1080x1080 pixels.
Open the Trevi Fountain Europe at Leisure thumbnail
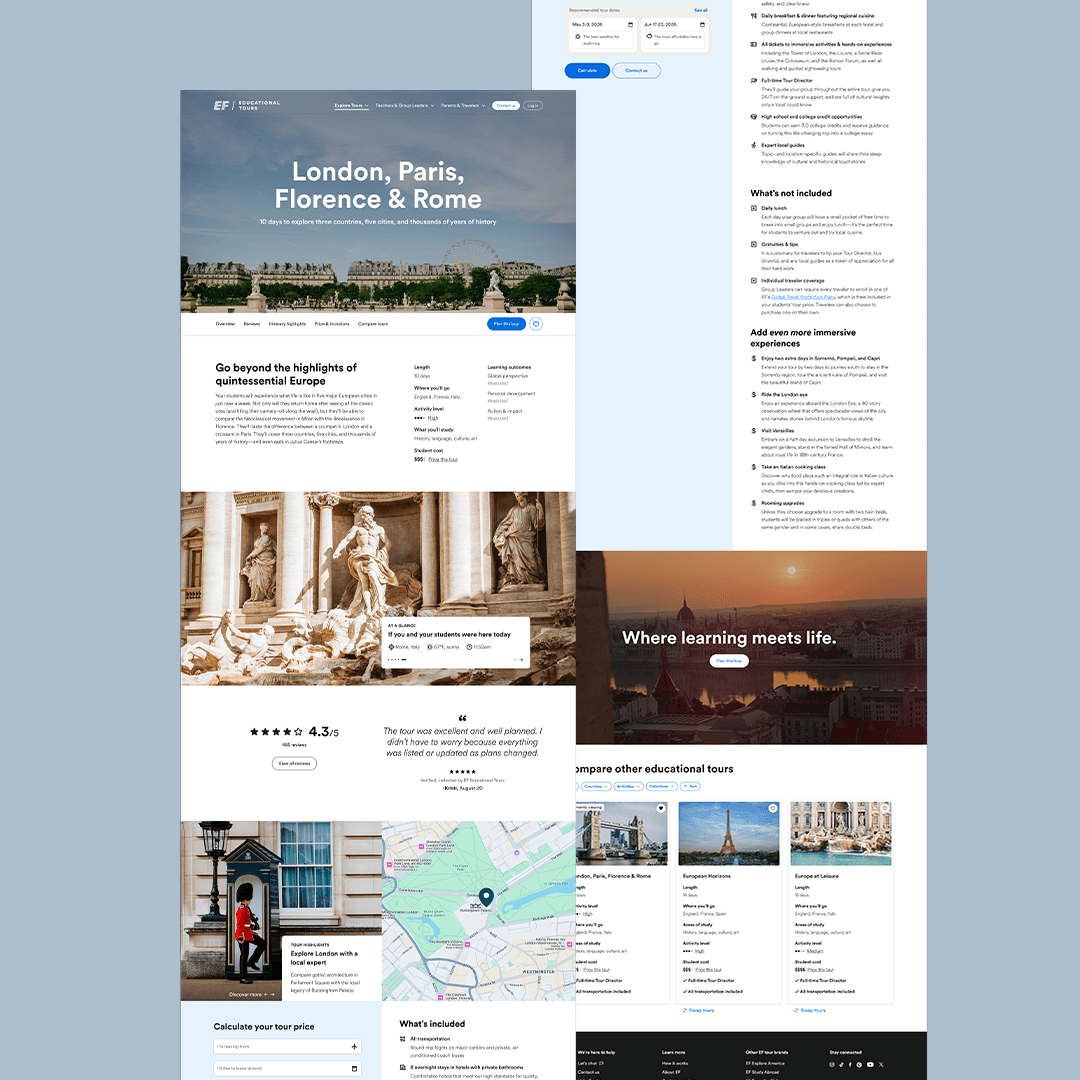click(840, 833)
